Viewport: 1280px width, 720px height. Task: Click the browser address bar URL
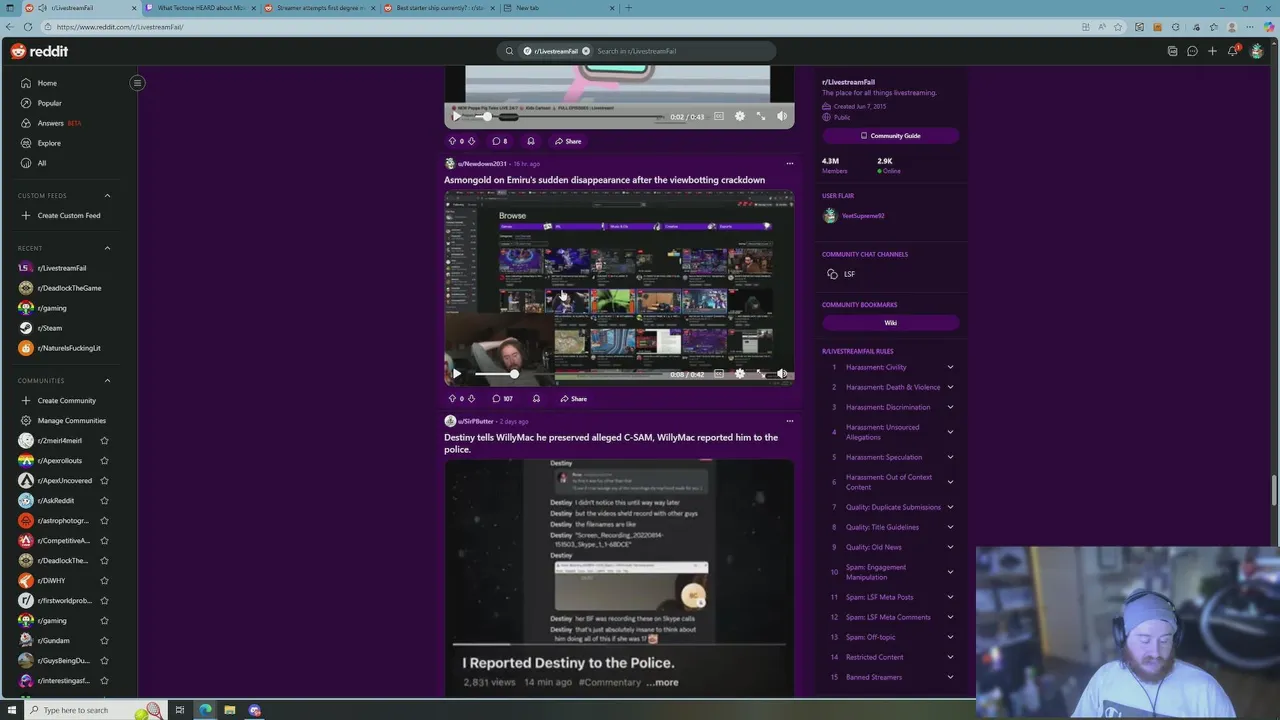coord(120,27)
